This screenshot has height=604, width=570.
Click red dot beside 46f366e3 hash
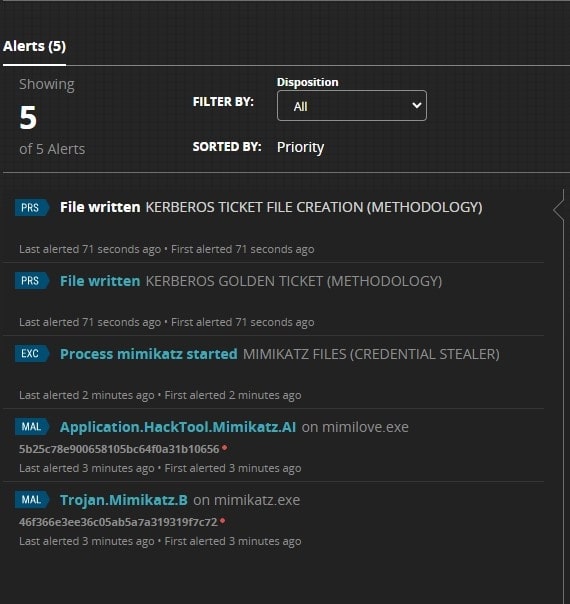click(222, 521)
